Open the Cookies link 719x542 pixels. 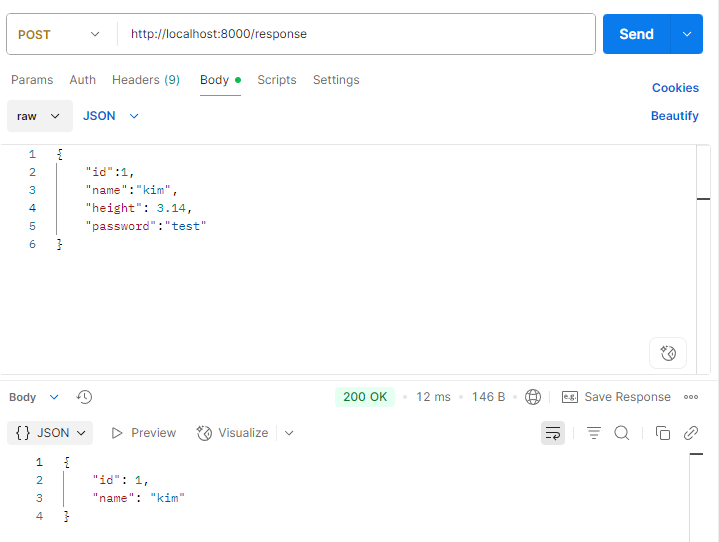point(675,88)
